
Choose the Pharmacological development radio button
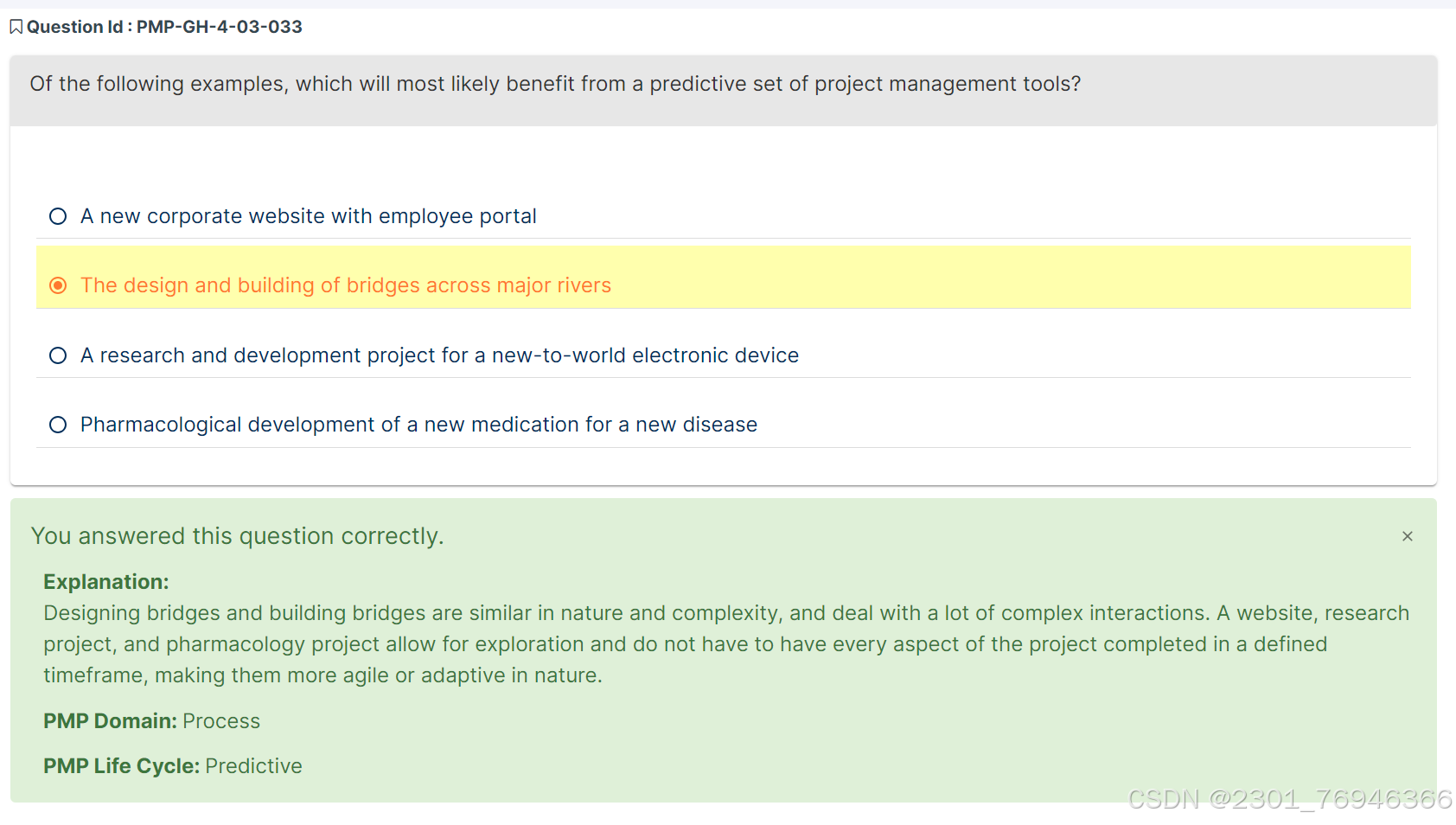(x=58, y=425)
